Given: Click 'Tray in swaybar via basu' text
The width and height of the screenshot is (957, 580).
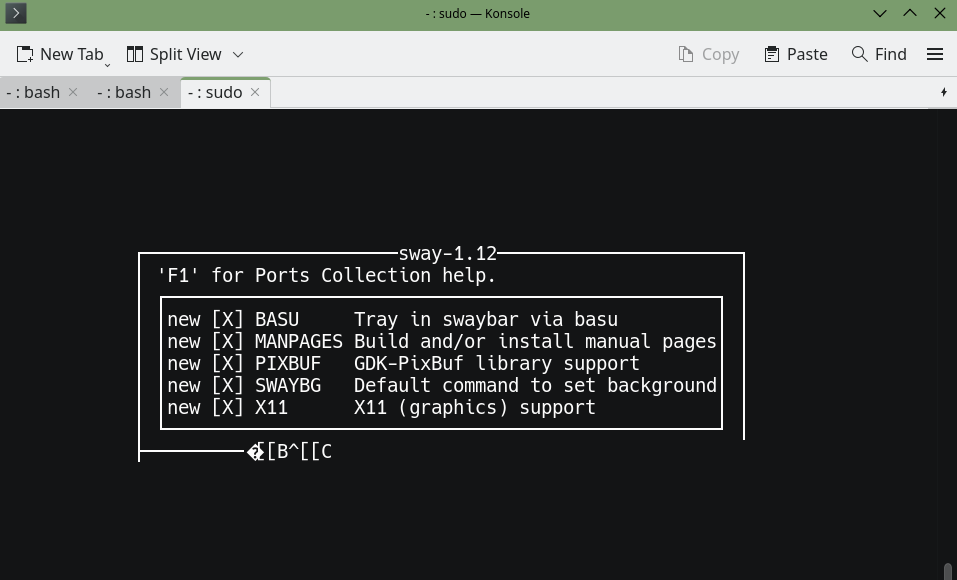Looking at the screenshot, I should 486,319.
